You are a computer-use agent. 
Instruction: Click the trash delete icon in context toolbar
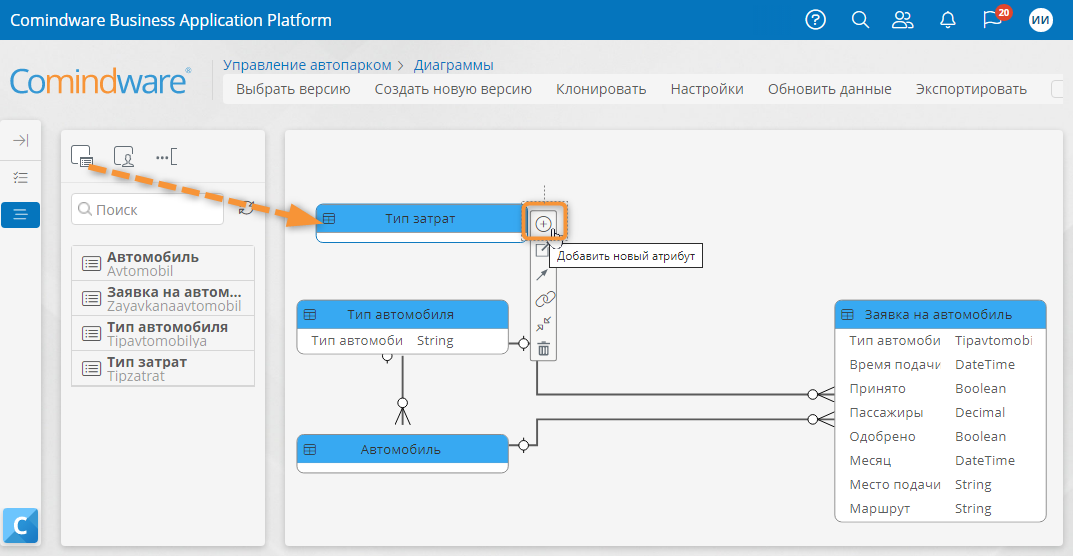pos(543,349)
